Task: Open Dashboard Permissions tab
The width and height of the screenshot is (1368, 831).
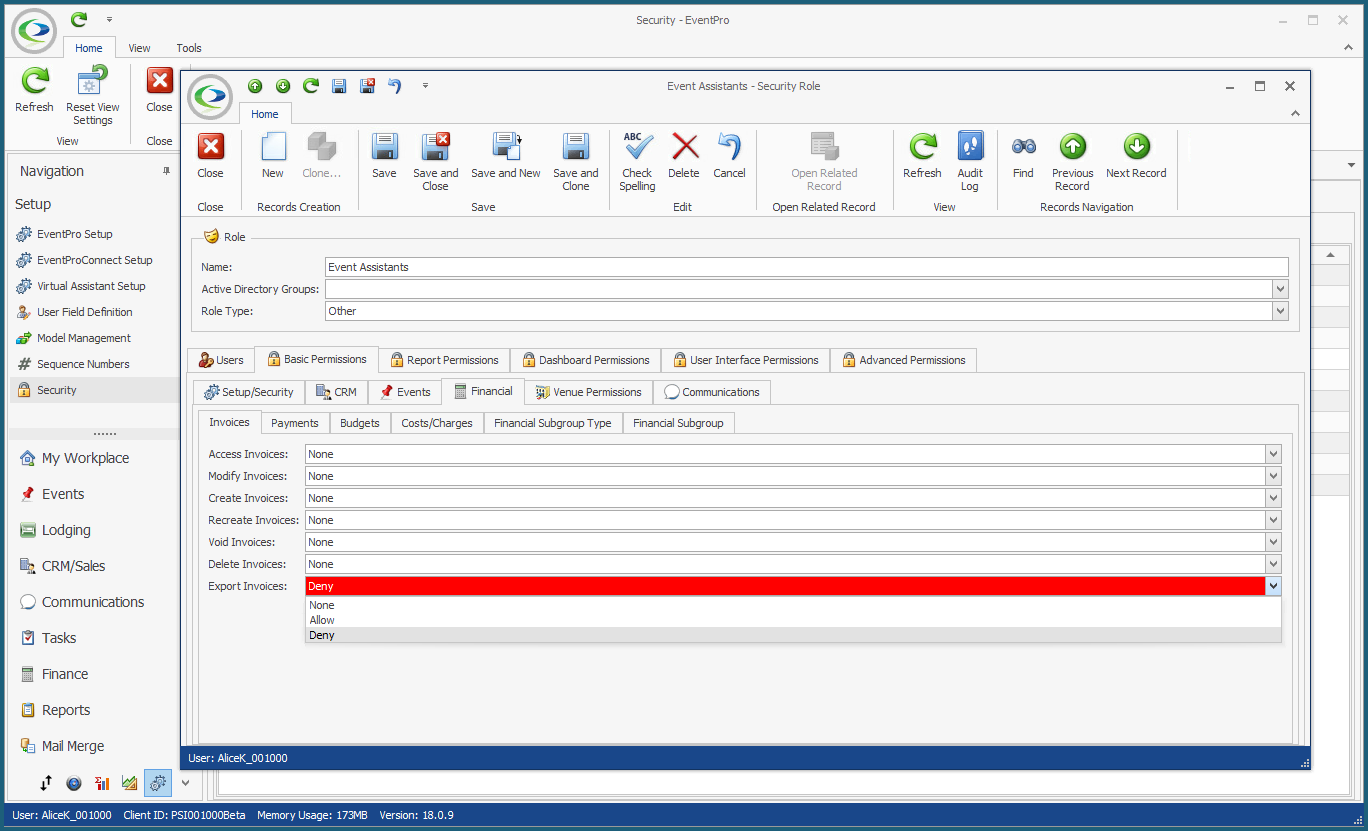Action: click(585, 360)
